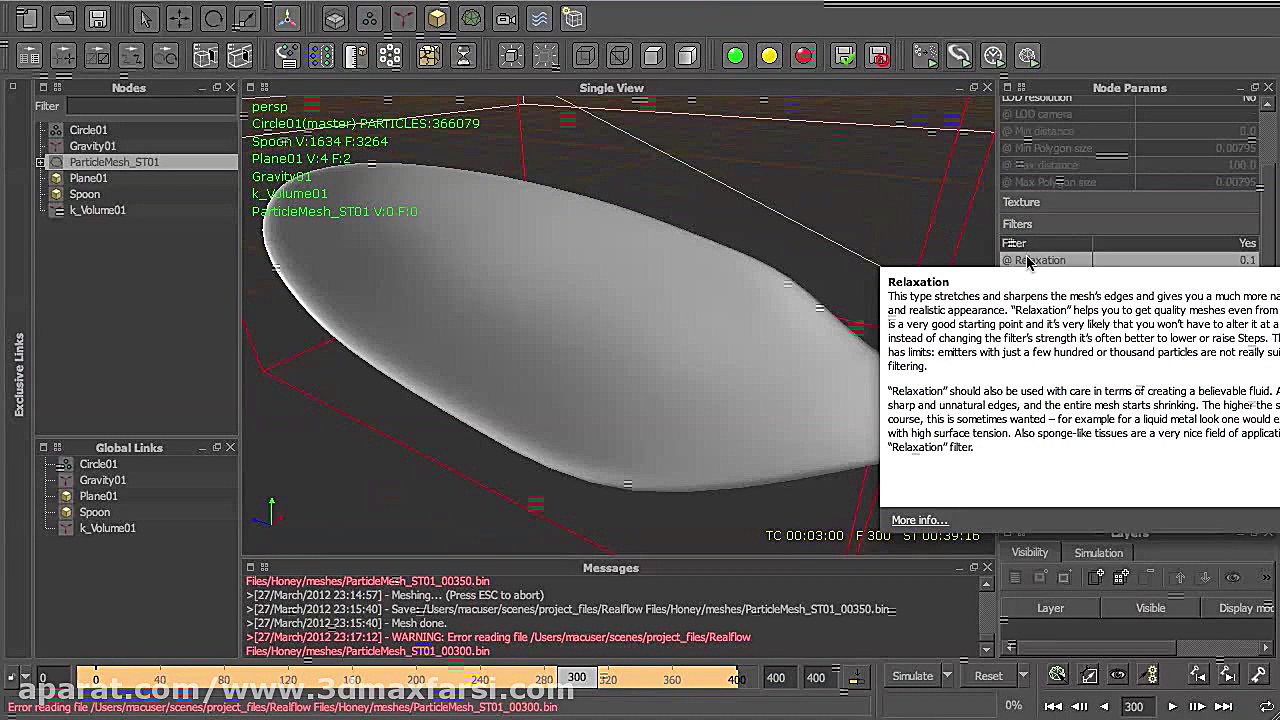Create a mesh node with the green sphere icon
Viewport: 1280px width, 720px height.
[470, 18]
